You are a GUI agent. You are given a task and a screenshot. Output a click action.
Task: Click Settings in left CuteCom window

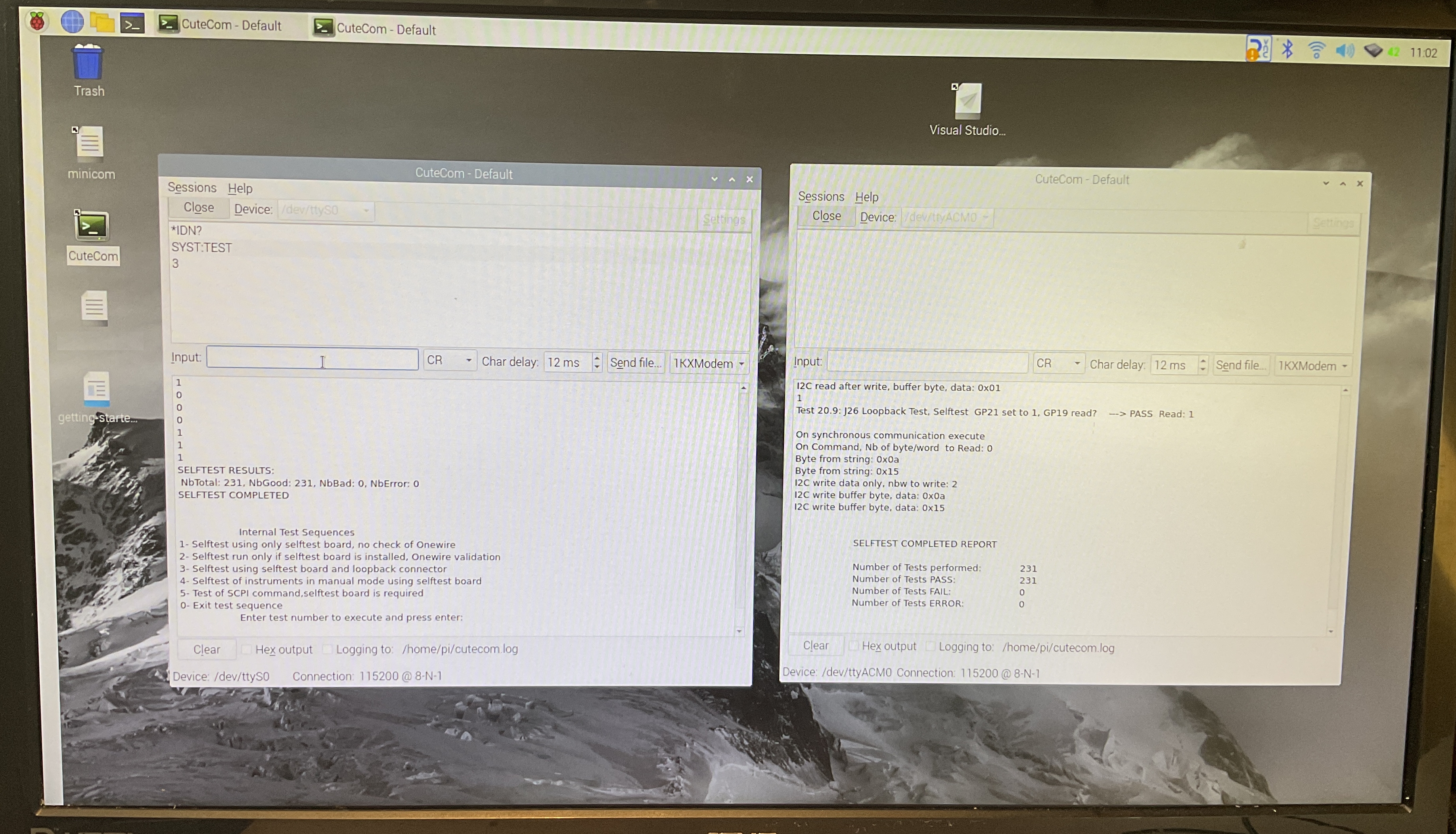pyautogui.click(x=724, y=219)
